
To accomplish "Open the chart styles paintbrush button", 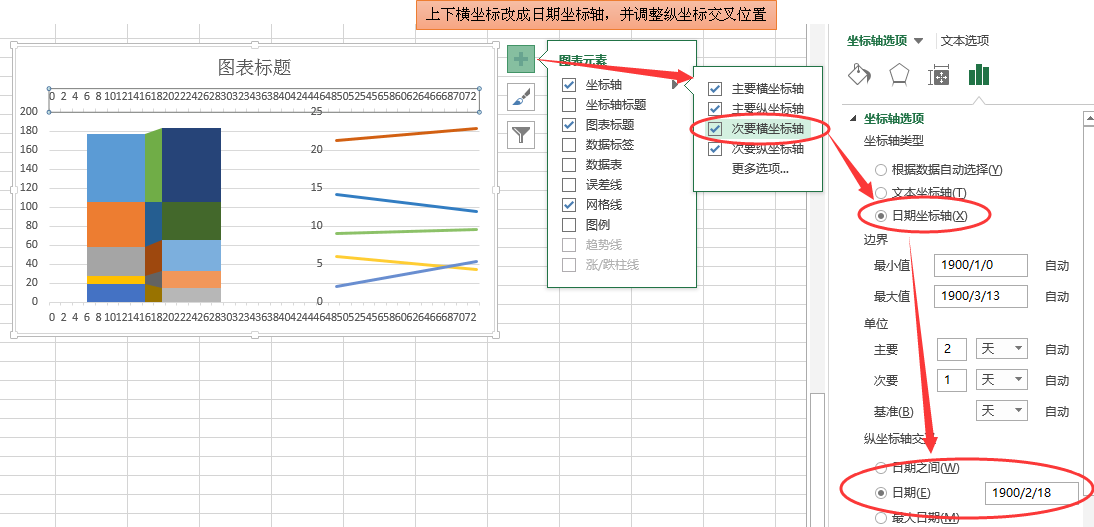I will (520, 97).
